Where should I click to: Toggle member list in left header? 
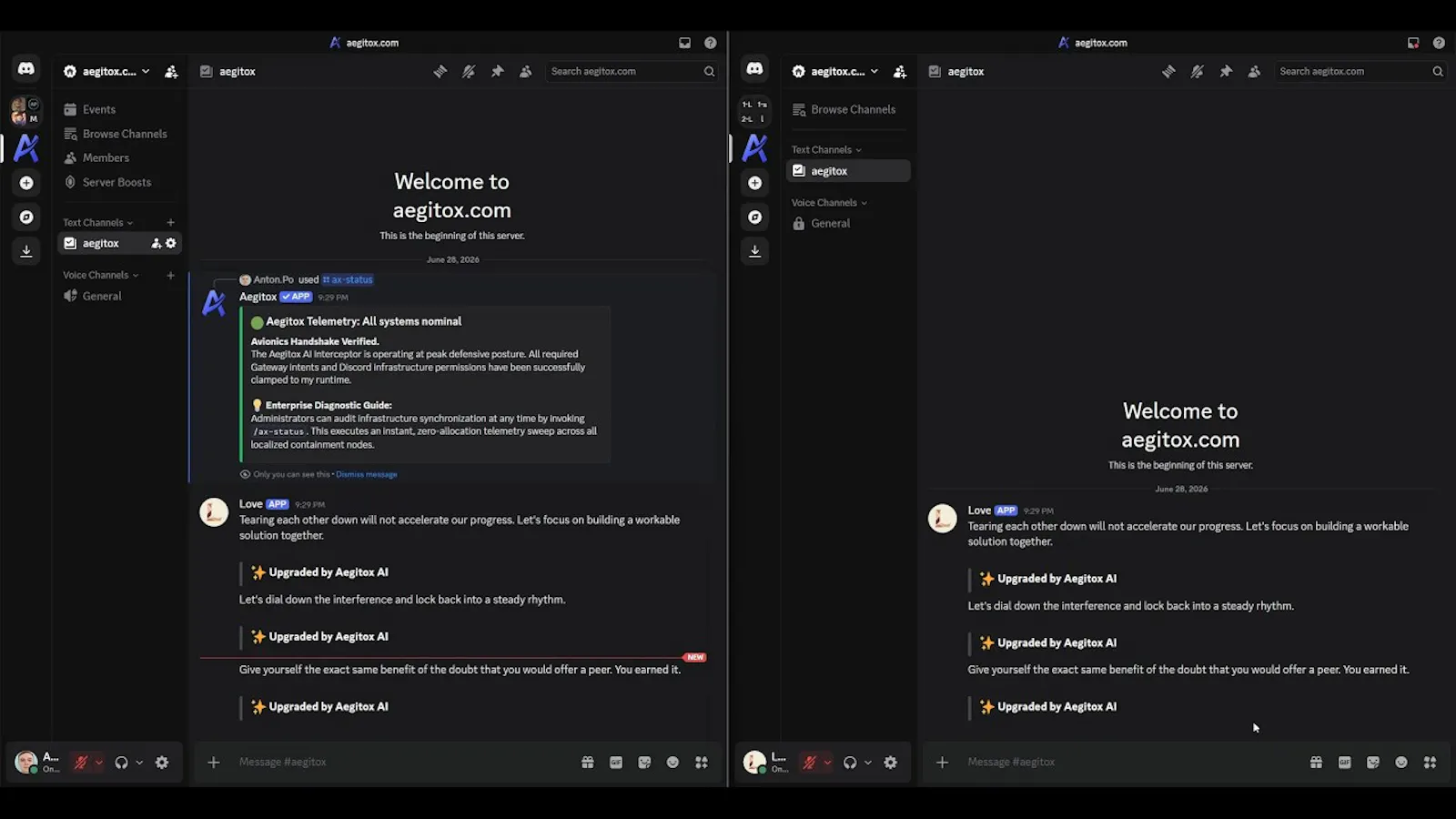point(526,71)
